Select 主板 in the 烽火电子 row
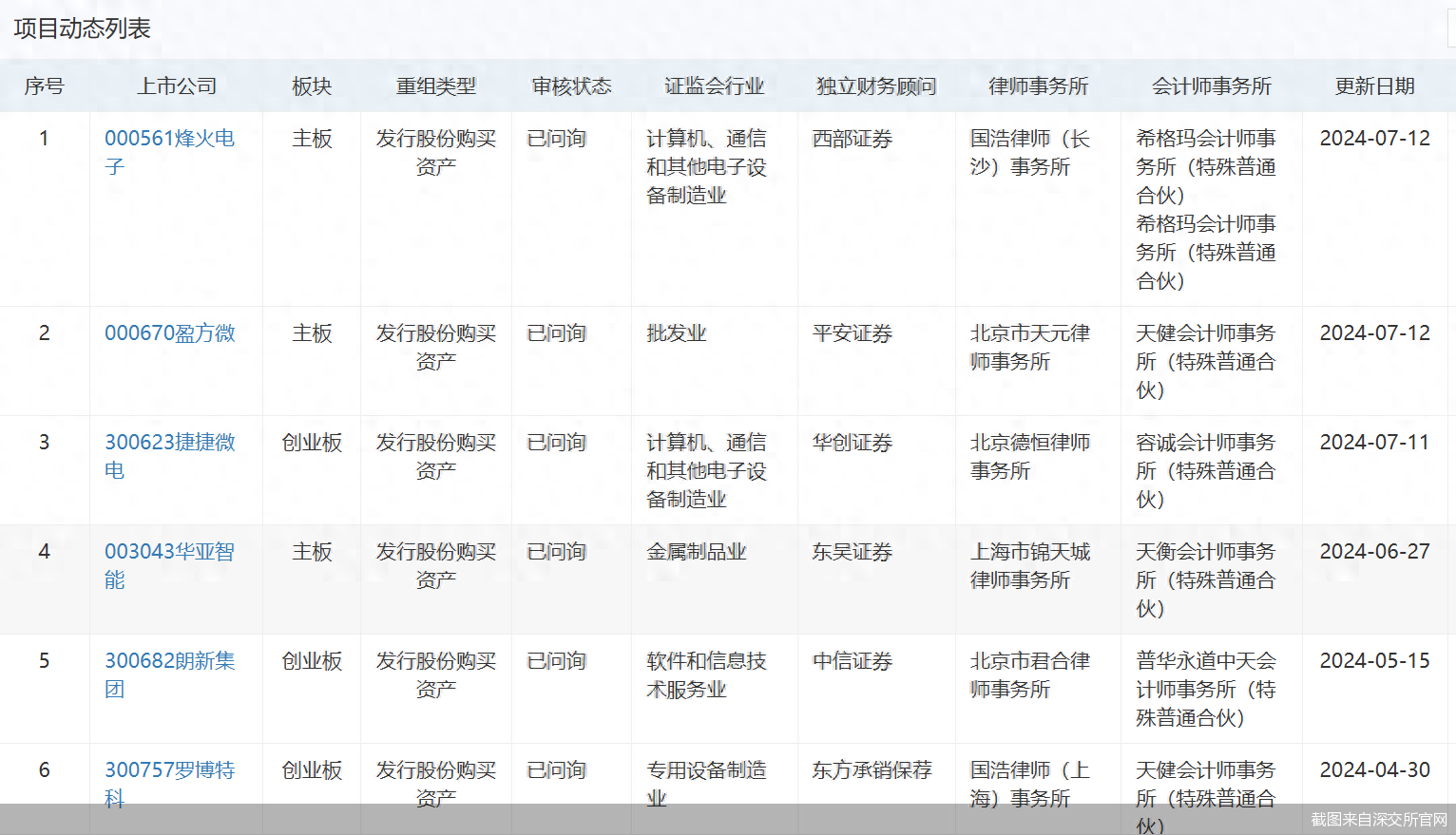This screenshot has width=1456, height=835. tap(312, 139)
